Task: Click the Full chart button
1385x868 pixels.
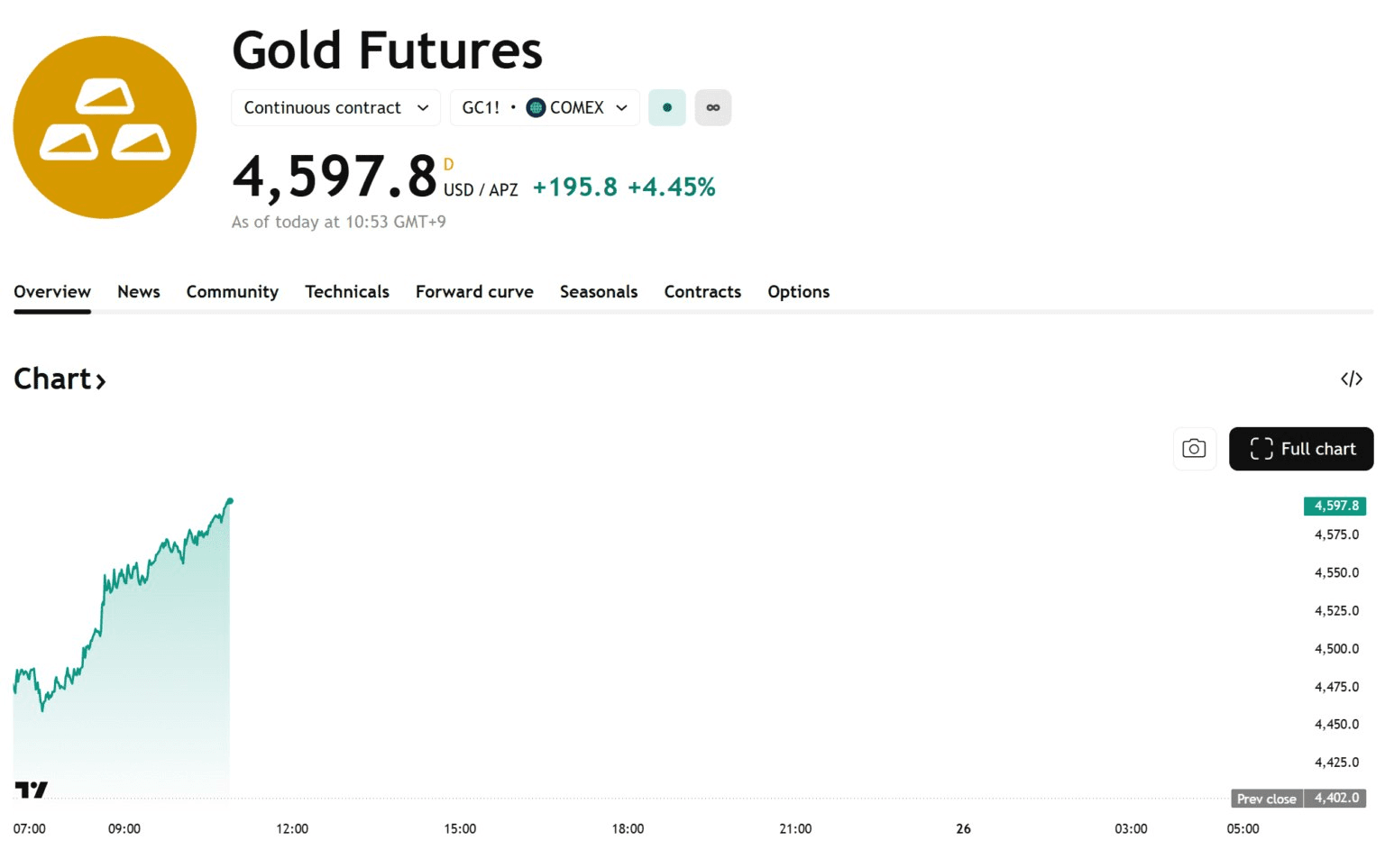Action: (x=1300, y=449)
